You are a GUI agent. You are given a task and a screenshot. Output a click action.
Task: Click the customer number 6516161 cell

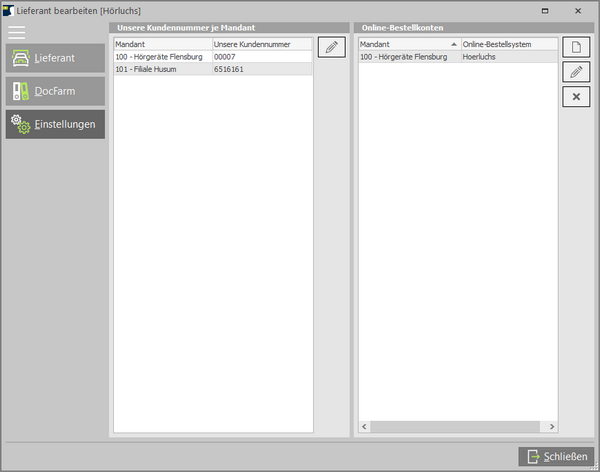click(x=262, y=69)
